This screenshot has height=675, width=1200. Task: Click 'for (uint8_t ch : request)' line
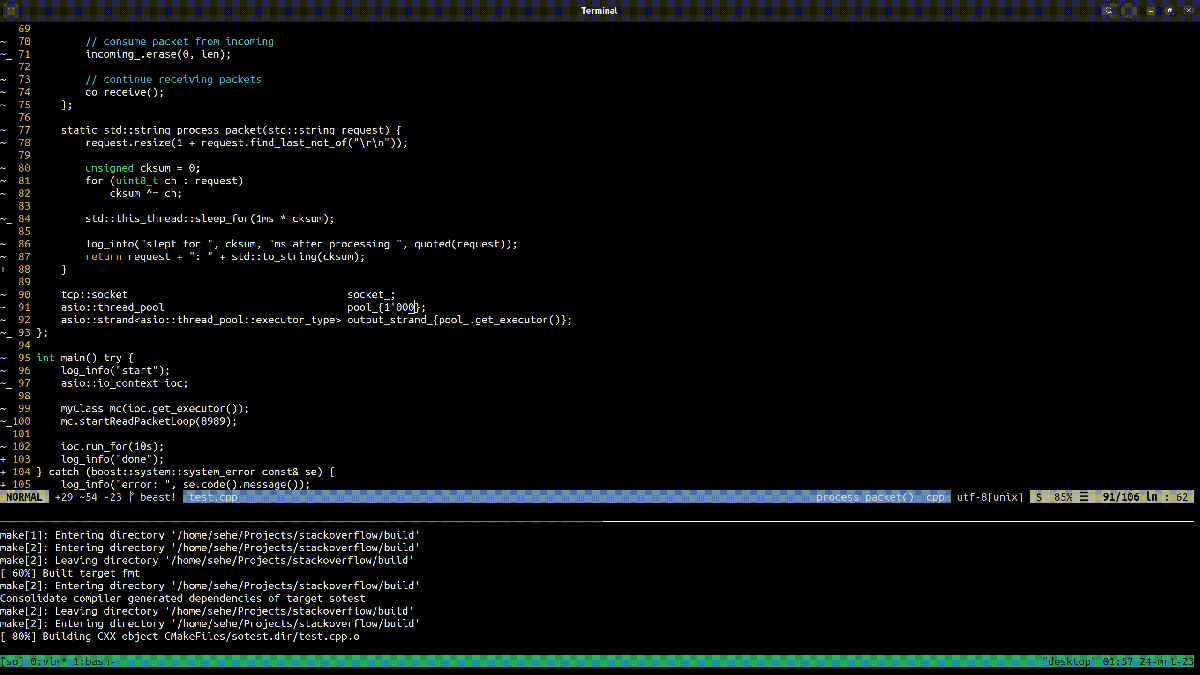point(164,181)
